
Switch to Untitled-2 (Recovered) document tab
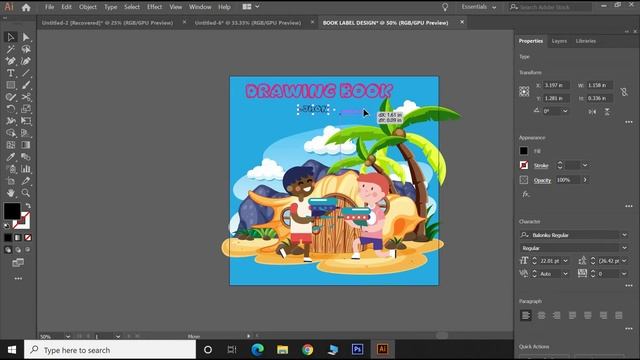click(x=107, y=23)
